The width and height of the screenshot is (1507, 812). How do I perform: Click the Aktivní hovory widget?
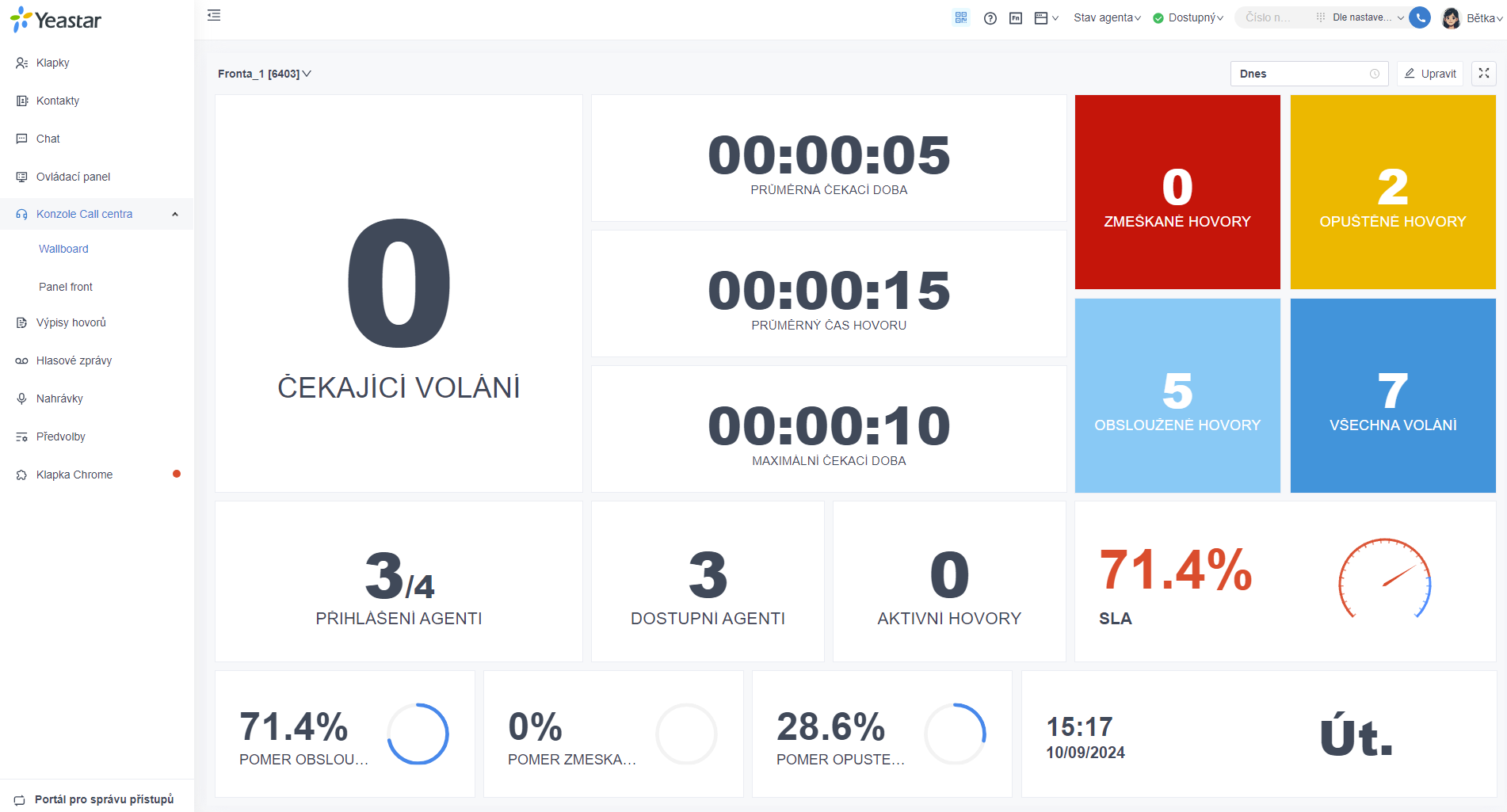(x=949, y=581)
